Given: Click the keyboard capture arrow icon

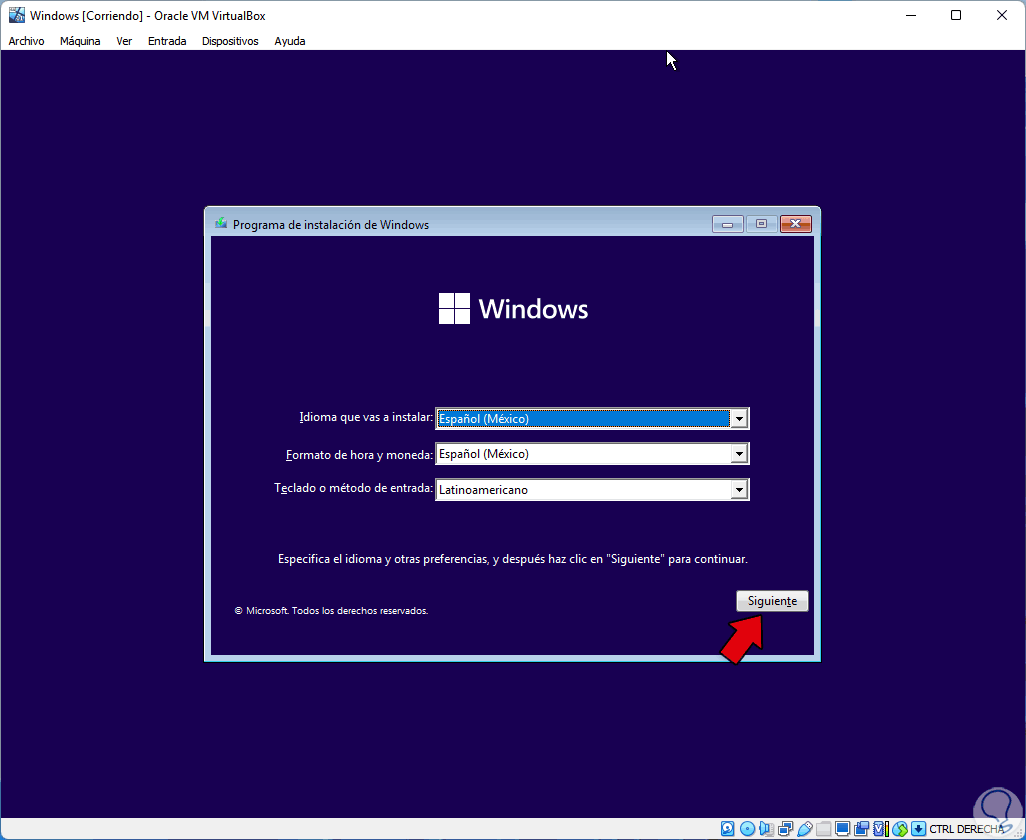Looking at the screenshot, I should coord(919,829).
